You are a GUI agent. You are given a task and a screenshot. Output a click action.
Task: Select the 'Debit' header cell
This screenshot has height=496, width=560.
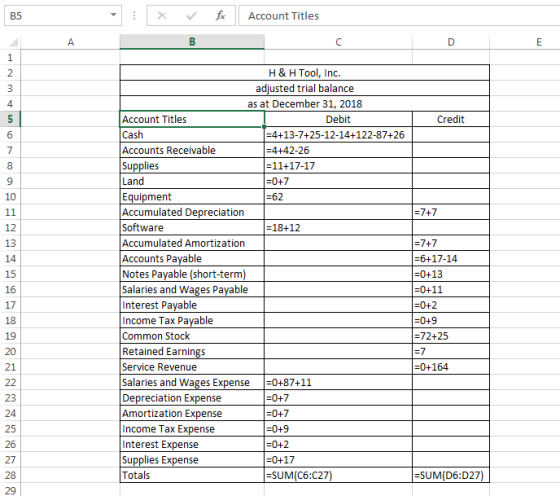point(338,119)
